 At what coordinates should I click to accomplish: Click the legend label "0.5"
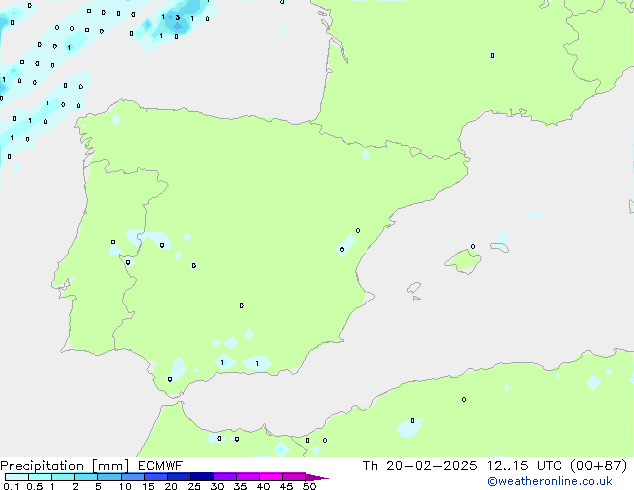coord(35,486)
